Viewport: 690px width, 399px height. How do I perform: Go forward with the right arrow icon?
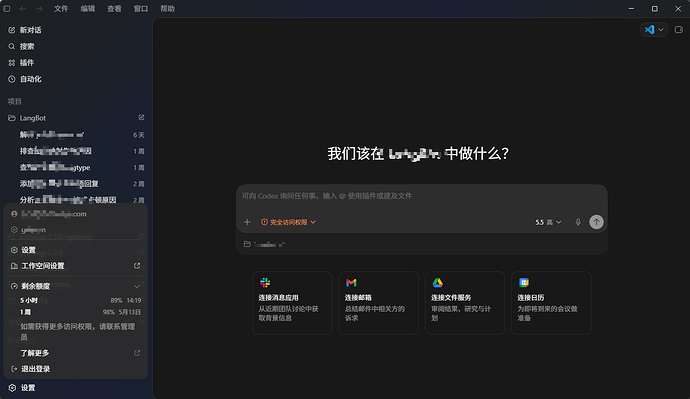39,8
